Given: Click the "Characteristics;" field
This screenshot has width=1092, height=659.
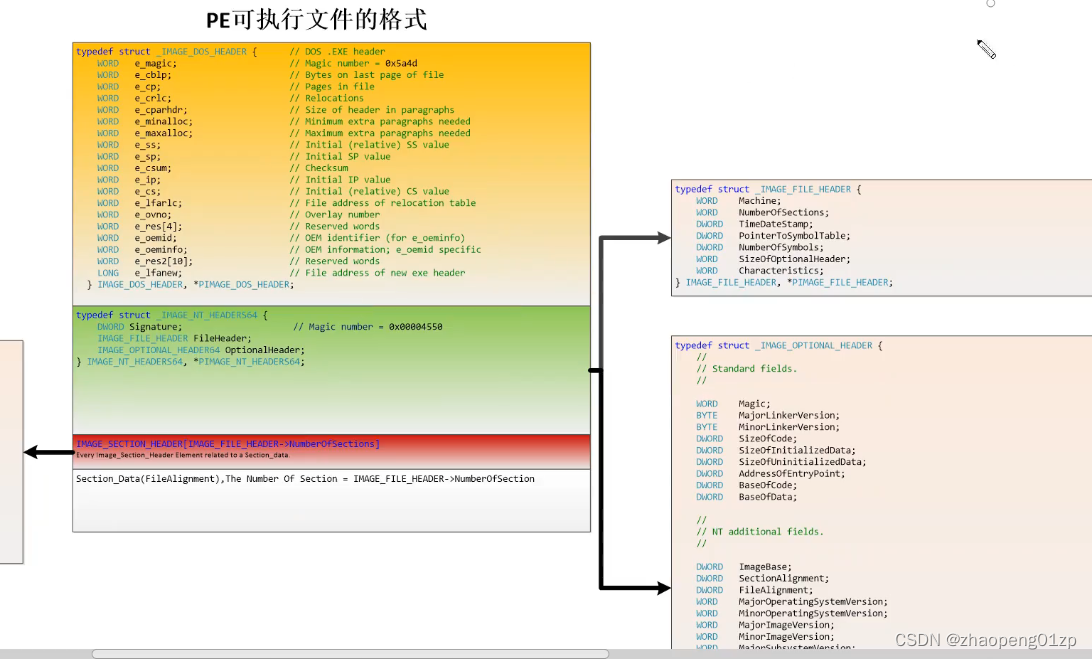Looking at the screenshot, I should tap(781, 271).
